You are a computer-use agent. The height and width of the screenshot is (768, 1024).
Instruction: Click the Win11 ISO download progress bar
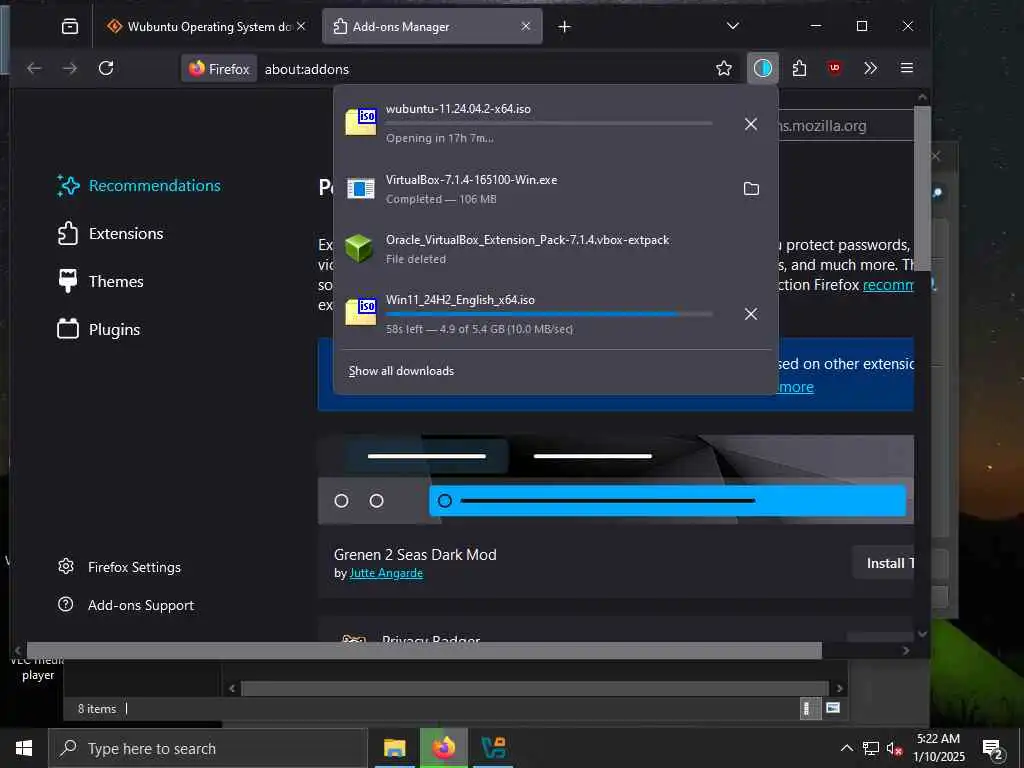point(549,314)
